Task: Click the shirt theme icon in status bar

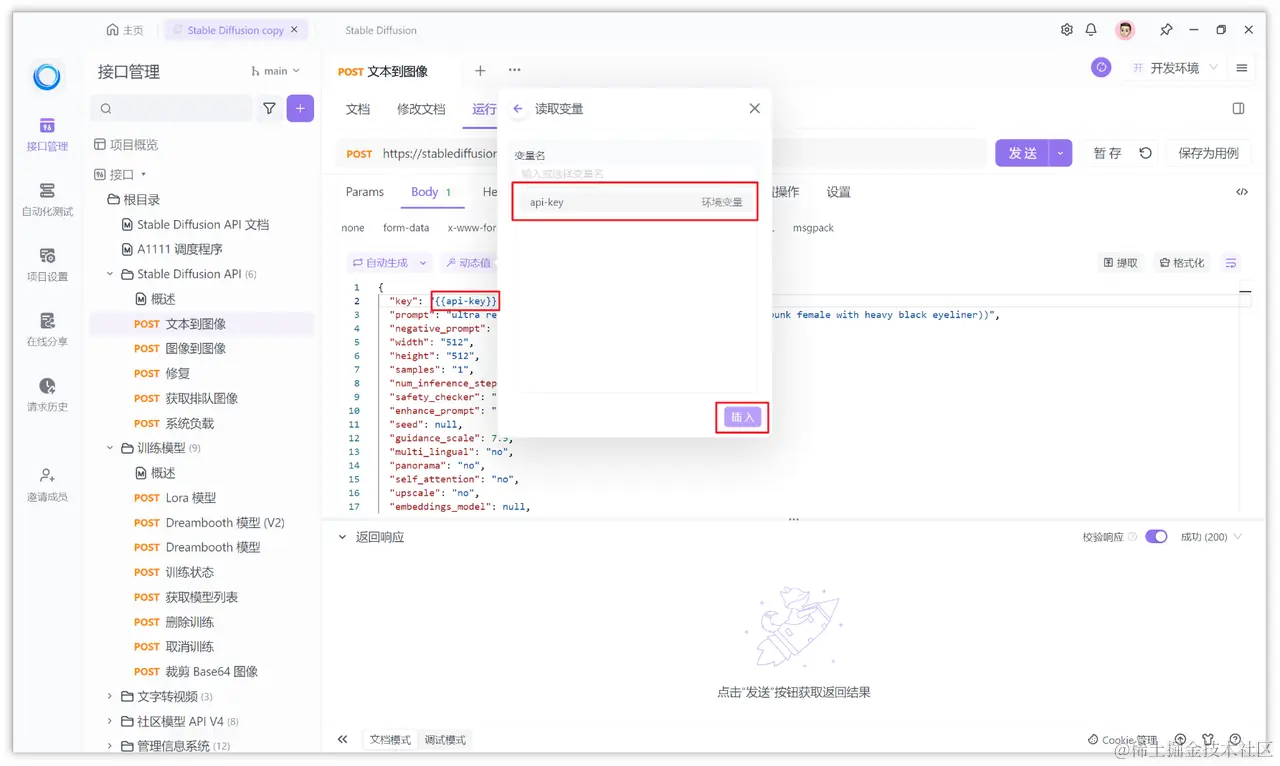Action: coord(1208,739)
